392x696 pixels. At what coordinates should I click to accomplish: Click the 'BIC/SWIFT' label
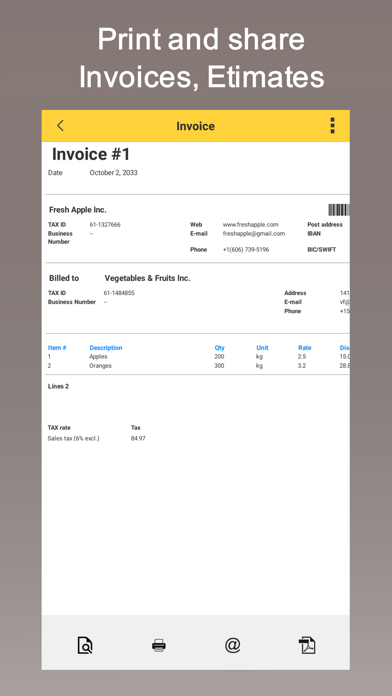[322, 249]
